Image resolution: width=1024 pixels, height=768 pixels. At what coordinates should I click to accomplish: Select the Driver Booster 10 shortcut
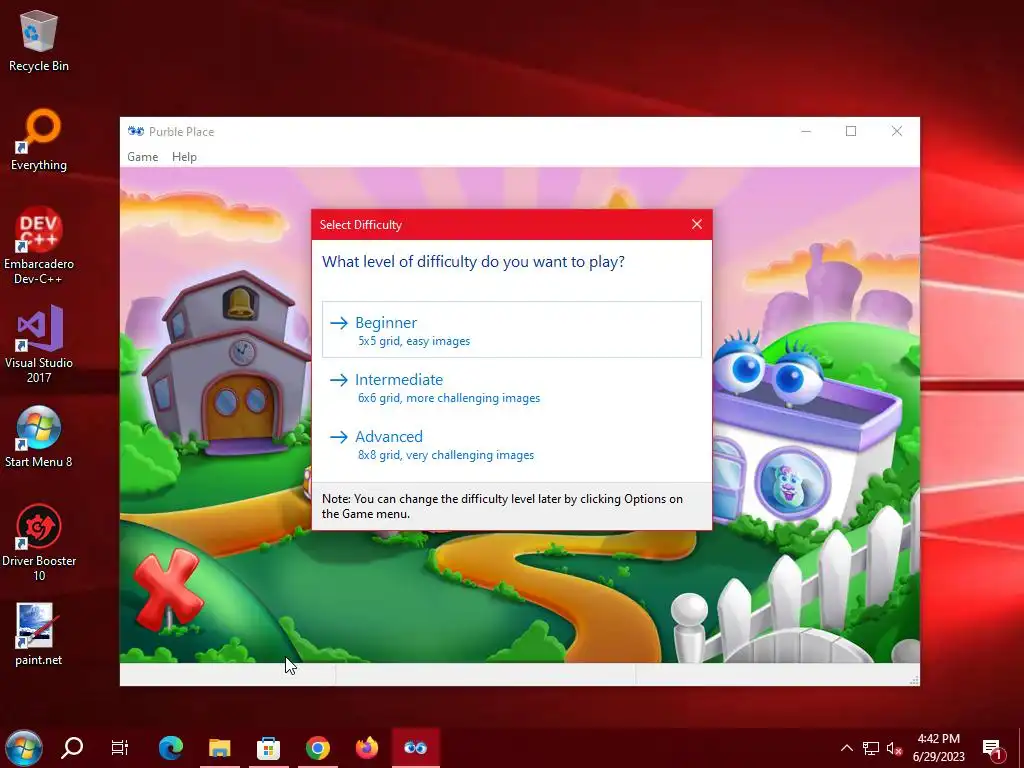[x=39, y=543]
